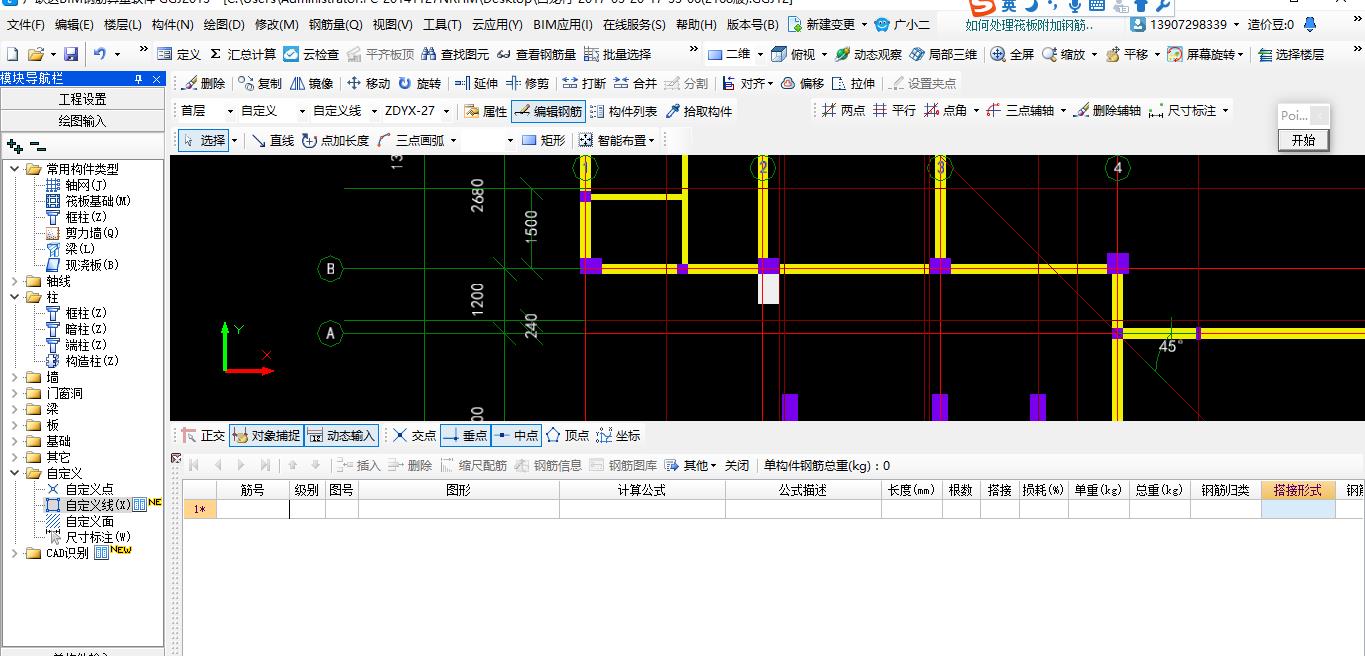The width and height of the screenshot is (1365, 656).
Task: Click 全屏 full screen view
Action: click(x=1011, y=54)
